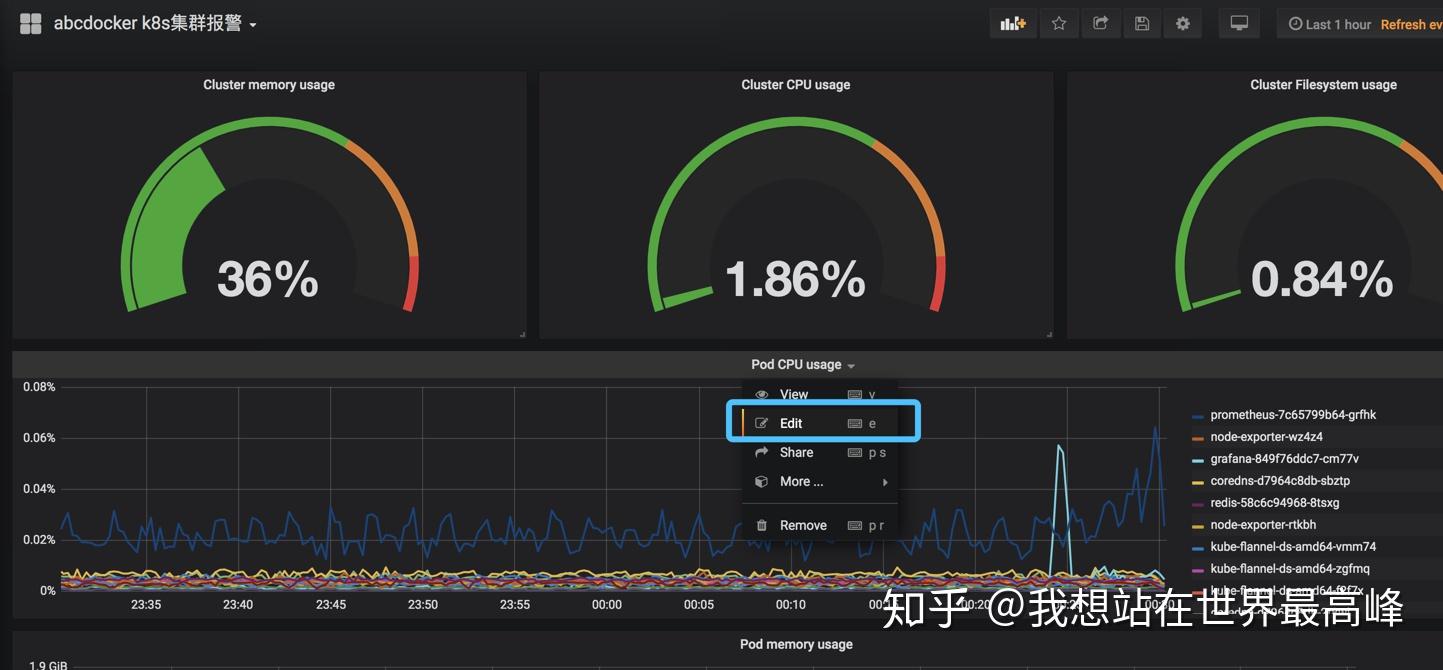The image size is (1443, 670).
Task: Choose Remove from the panel menu
Action: [x=803, y=524]
